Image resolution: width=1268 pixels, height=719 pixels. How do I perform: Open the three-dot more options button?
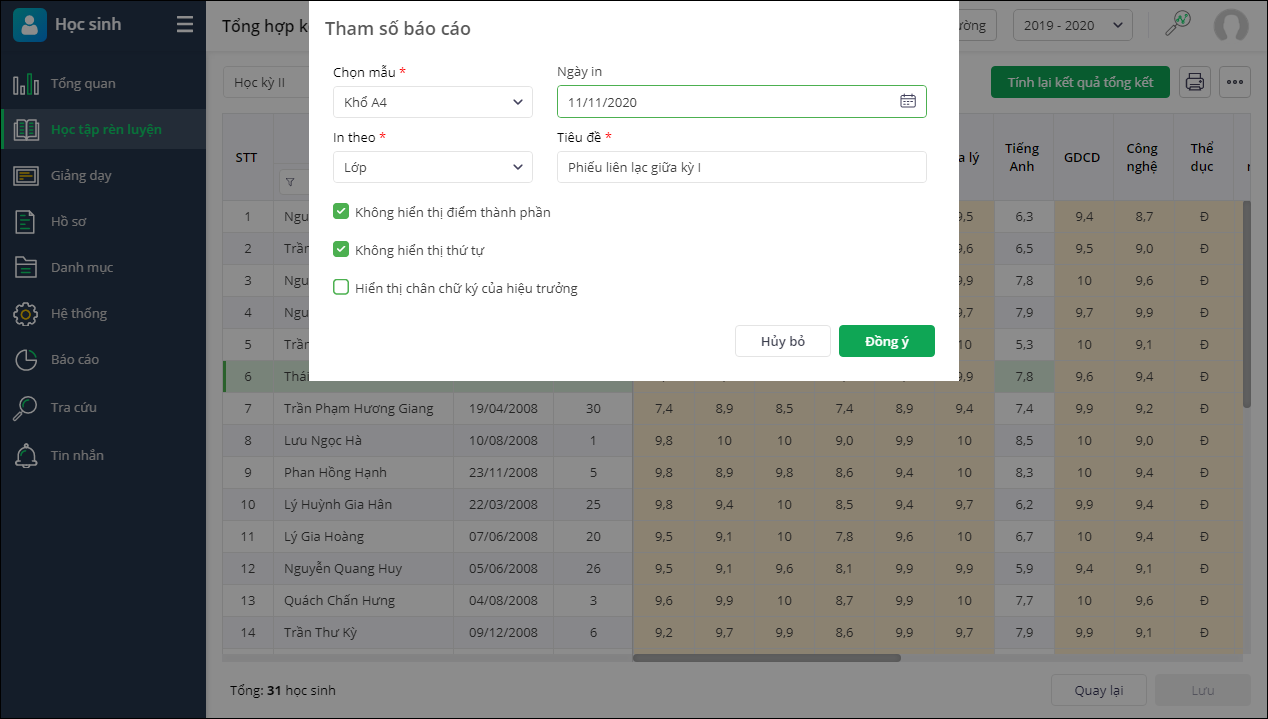[x=1235, y=82]
